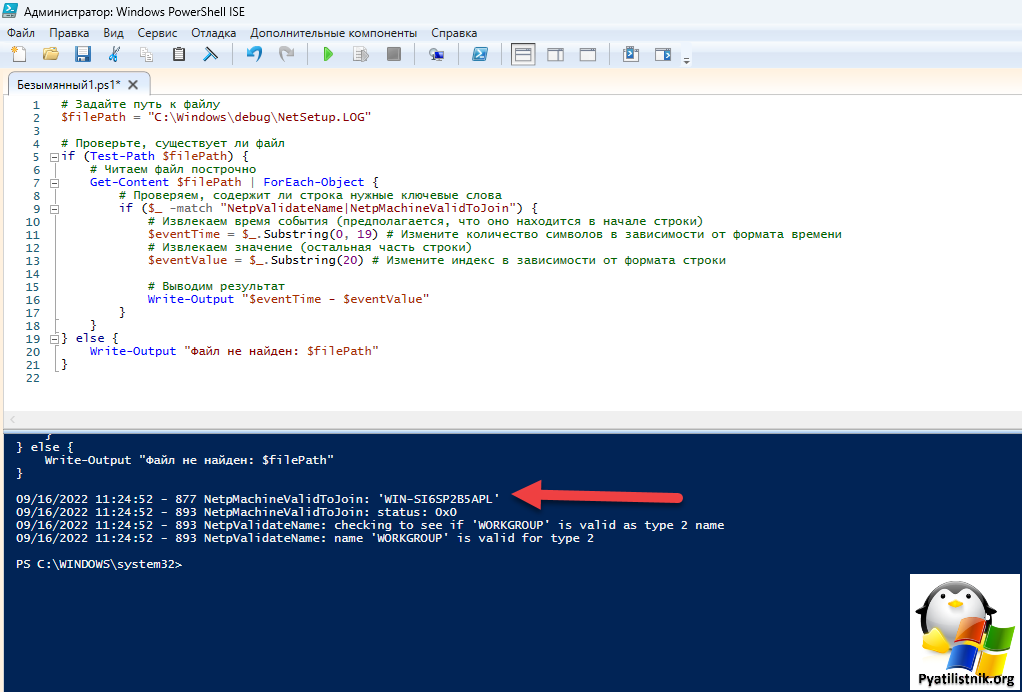
Task: Click the 'Файл не найден: $filePath' string on line 20
Action: [x=281, y=351]
